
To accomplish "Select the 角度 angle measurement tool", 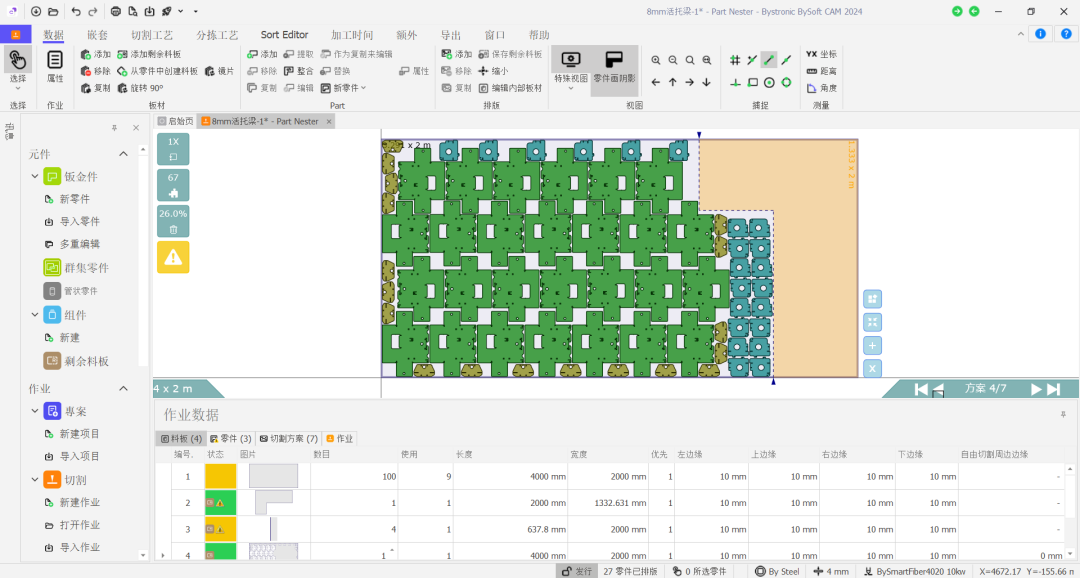I will pyautogui.click(x=821, y=88).
